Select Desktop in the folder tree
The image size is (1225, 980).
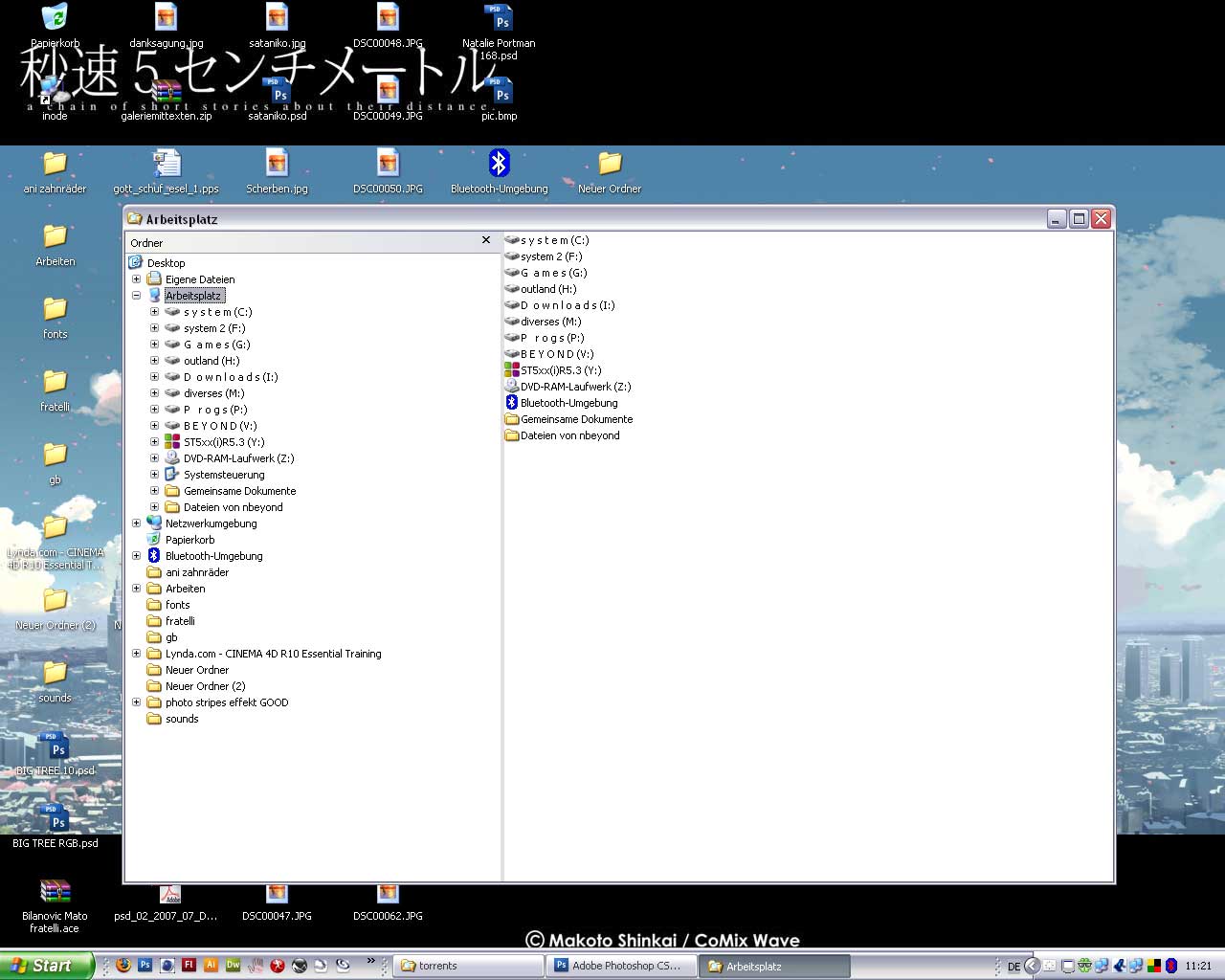166,263
